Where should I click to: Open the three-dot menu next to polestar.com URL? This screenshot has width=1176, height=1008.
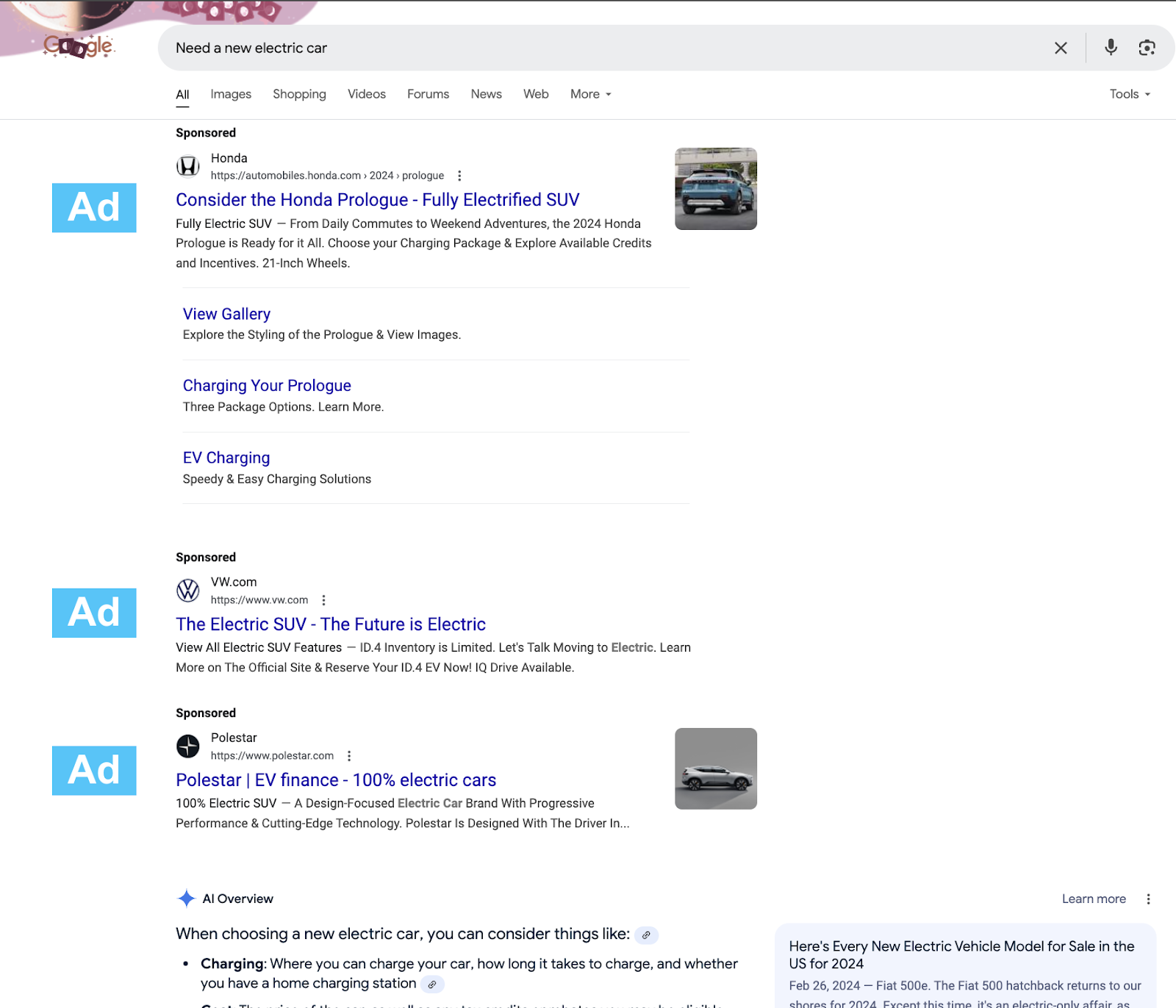[349, 756]
